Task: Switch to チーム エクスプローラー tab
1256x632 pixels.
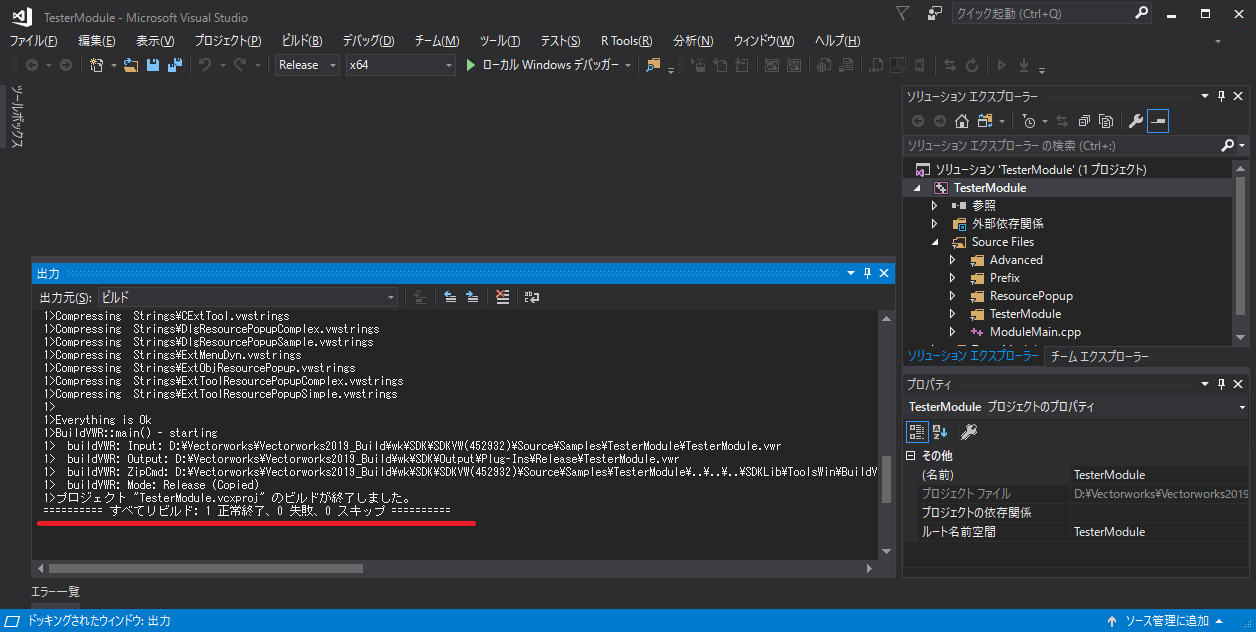Action: pos(1100,357)
